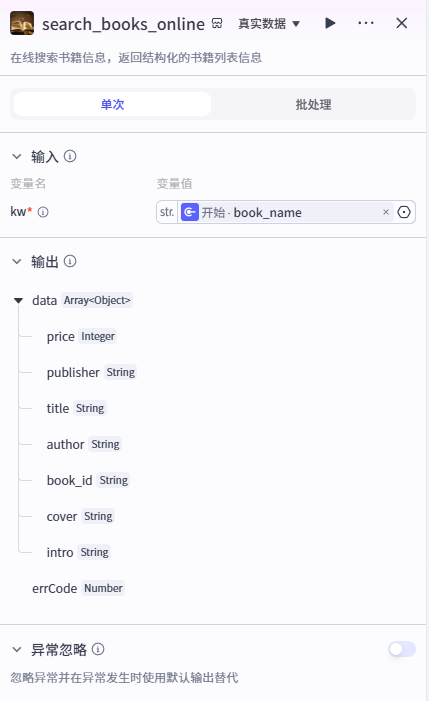Click the info icon next to kw
Viewport: 429px width, 701px height.
[x=43, y=212]
